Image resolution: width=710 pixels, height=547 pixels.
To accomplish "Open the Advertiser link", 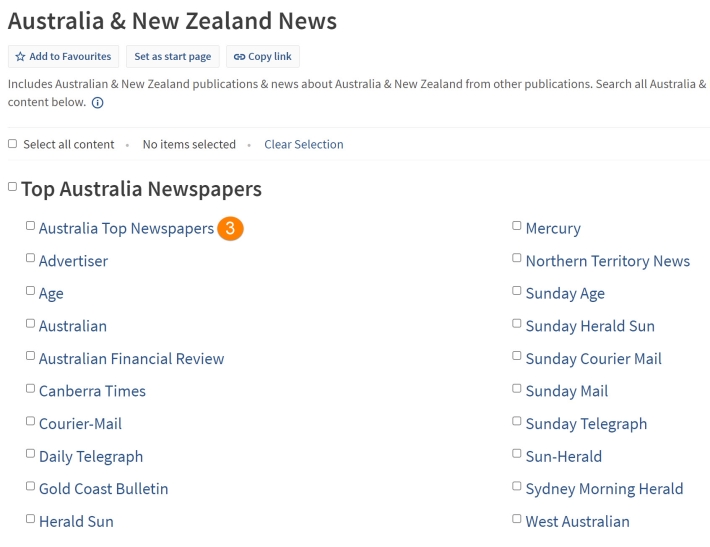I will pyautogui.click(x=73, y=261).
